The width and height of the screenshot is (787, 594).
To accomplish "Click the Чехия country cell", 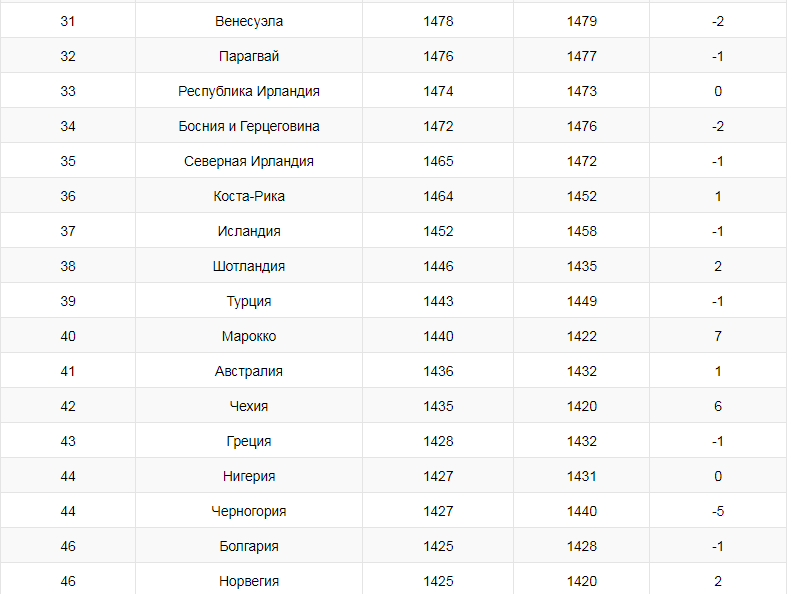I will click(x=249, y=406).
